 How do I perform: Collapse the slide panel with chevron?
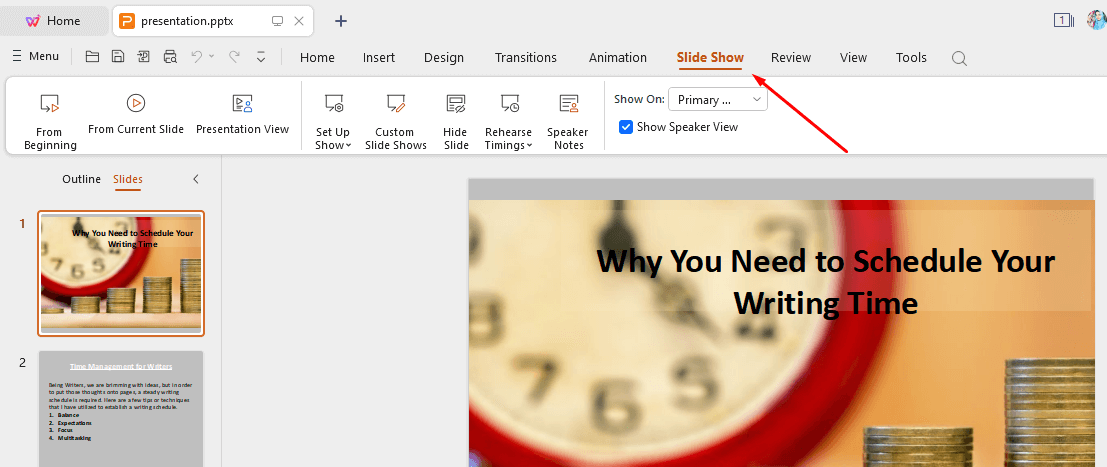(x=196, y=179)
